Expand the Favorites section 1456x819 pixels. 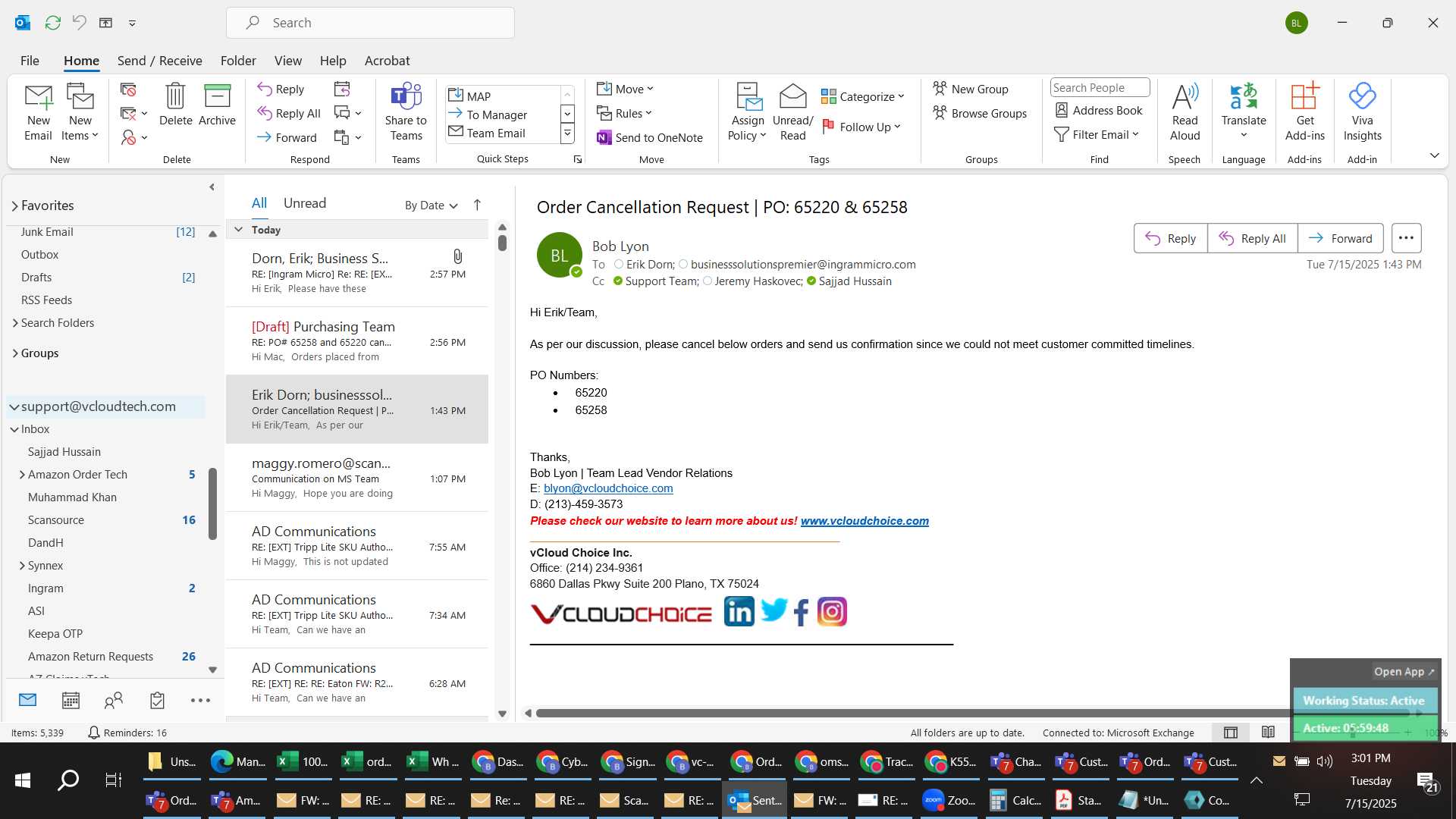click(14, 206)
